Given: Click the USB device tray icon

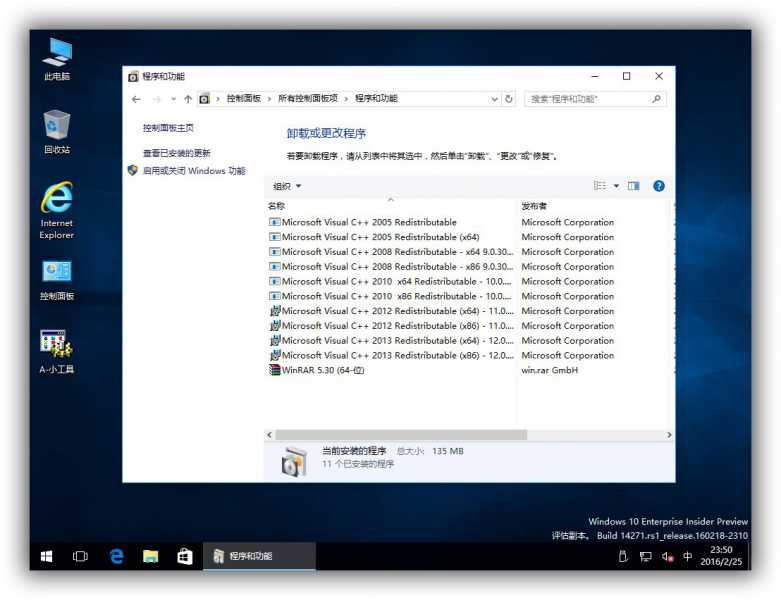Looking at the screenshot, I should tap(623, 556).
